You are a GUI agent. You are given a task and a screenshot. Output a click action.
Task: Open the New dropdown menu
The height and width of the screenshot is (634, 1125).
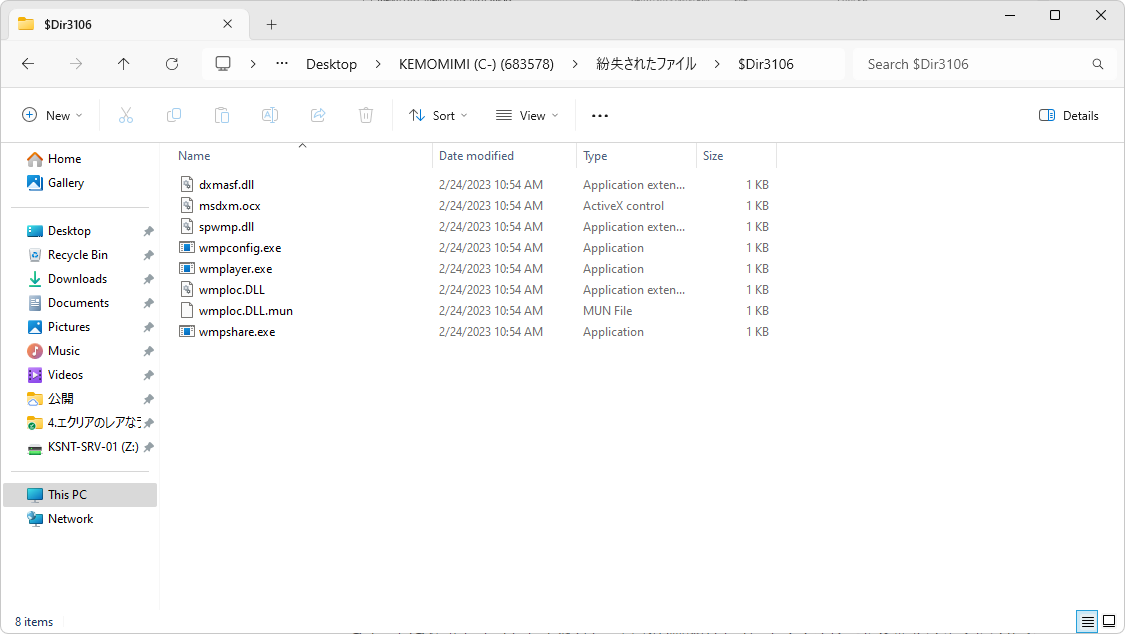point(52,115)
